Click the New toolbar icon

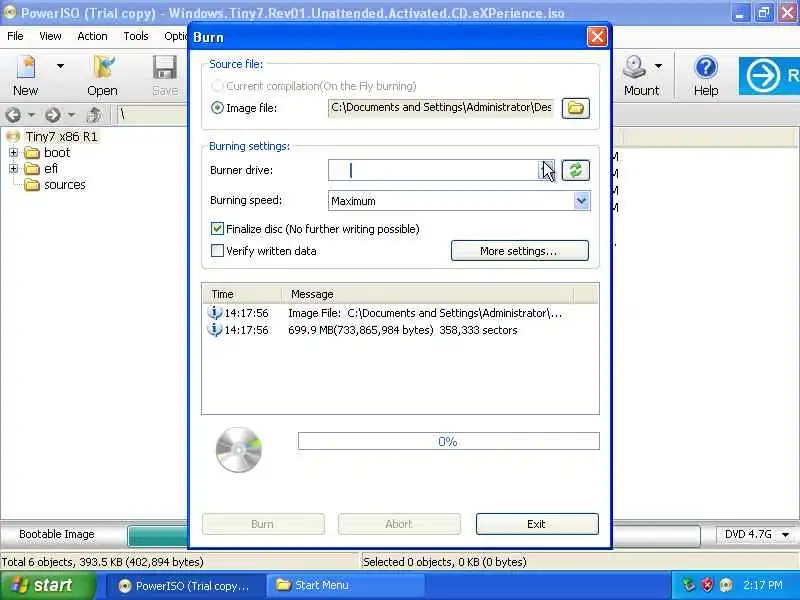[x=26, y=68]
